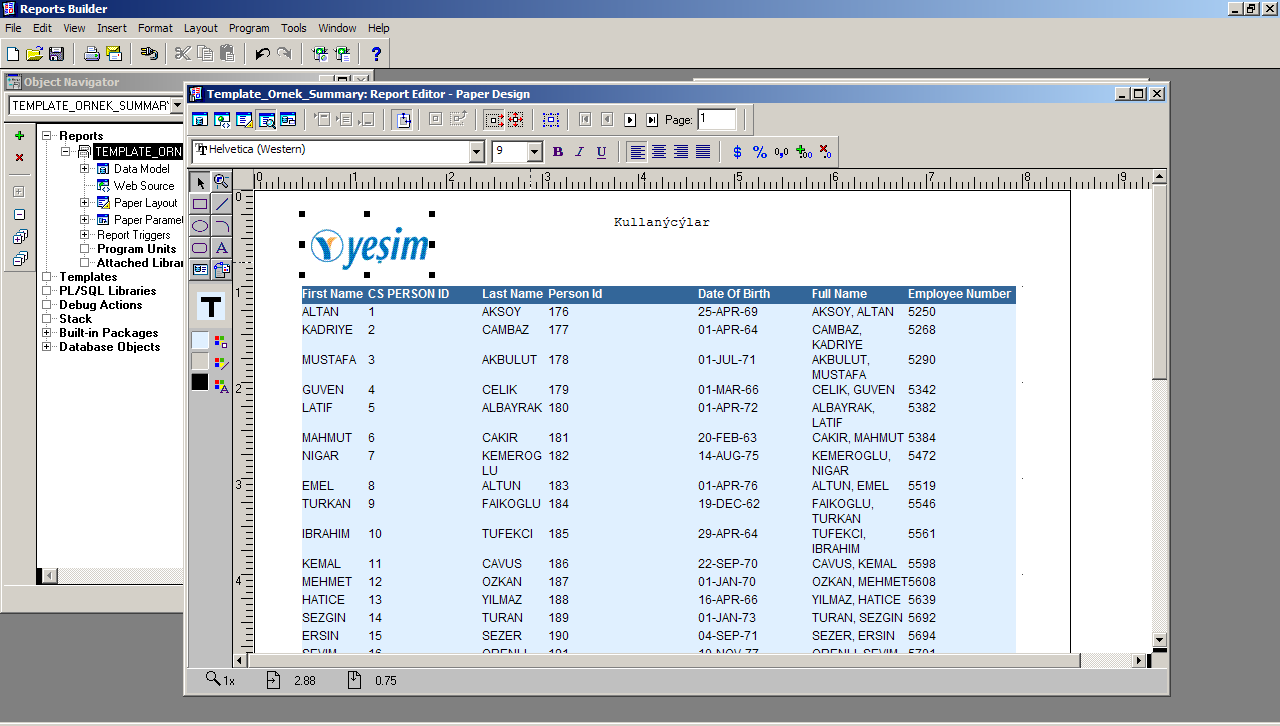Click the Help question mark button
The height and width of the screenshot is (726, 1280).
[x=375, y=54]
